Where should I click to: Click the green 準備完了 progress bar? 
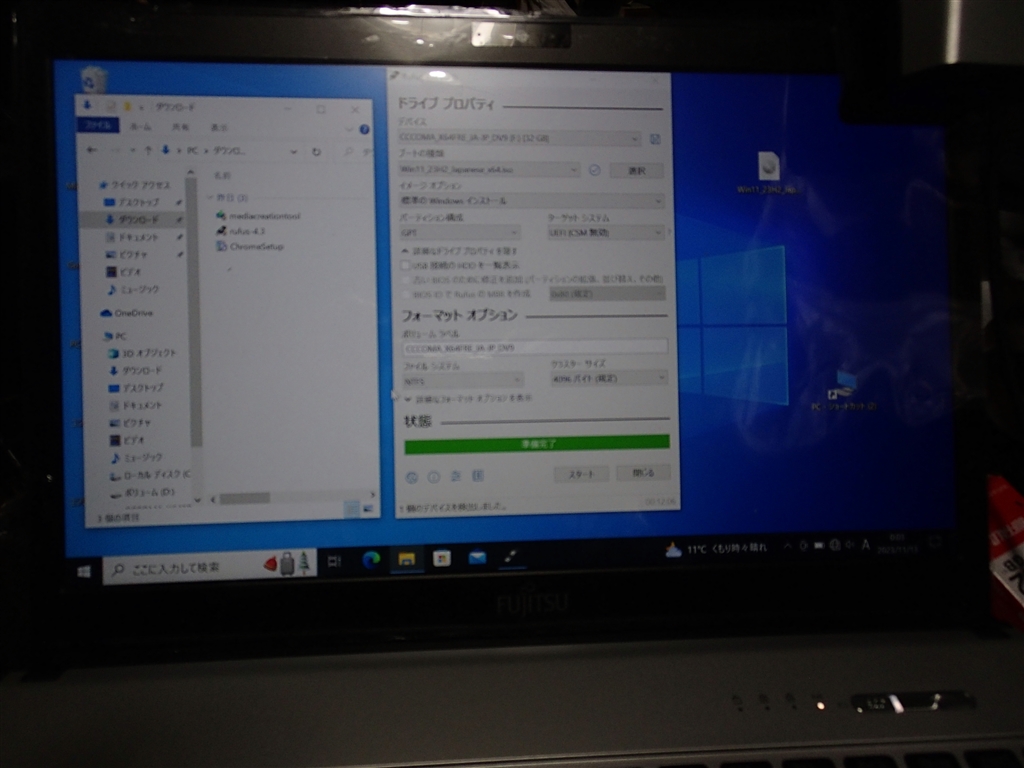[537, 443]
